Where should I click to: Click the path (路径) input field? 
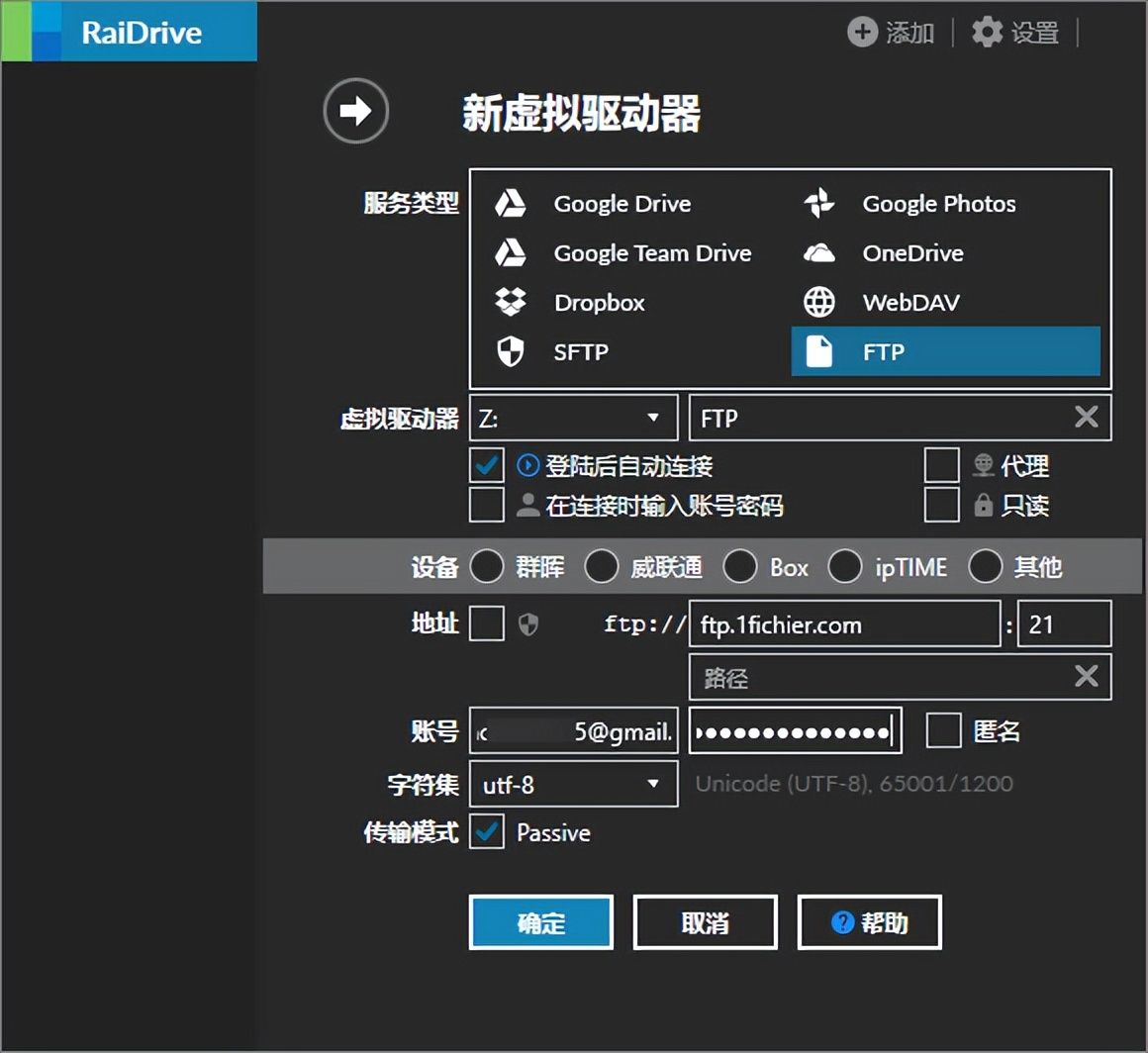(x=900, y=677)
